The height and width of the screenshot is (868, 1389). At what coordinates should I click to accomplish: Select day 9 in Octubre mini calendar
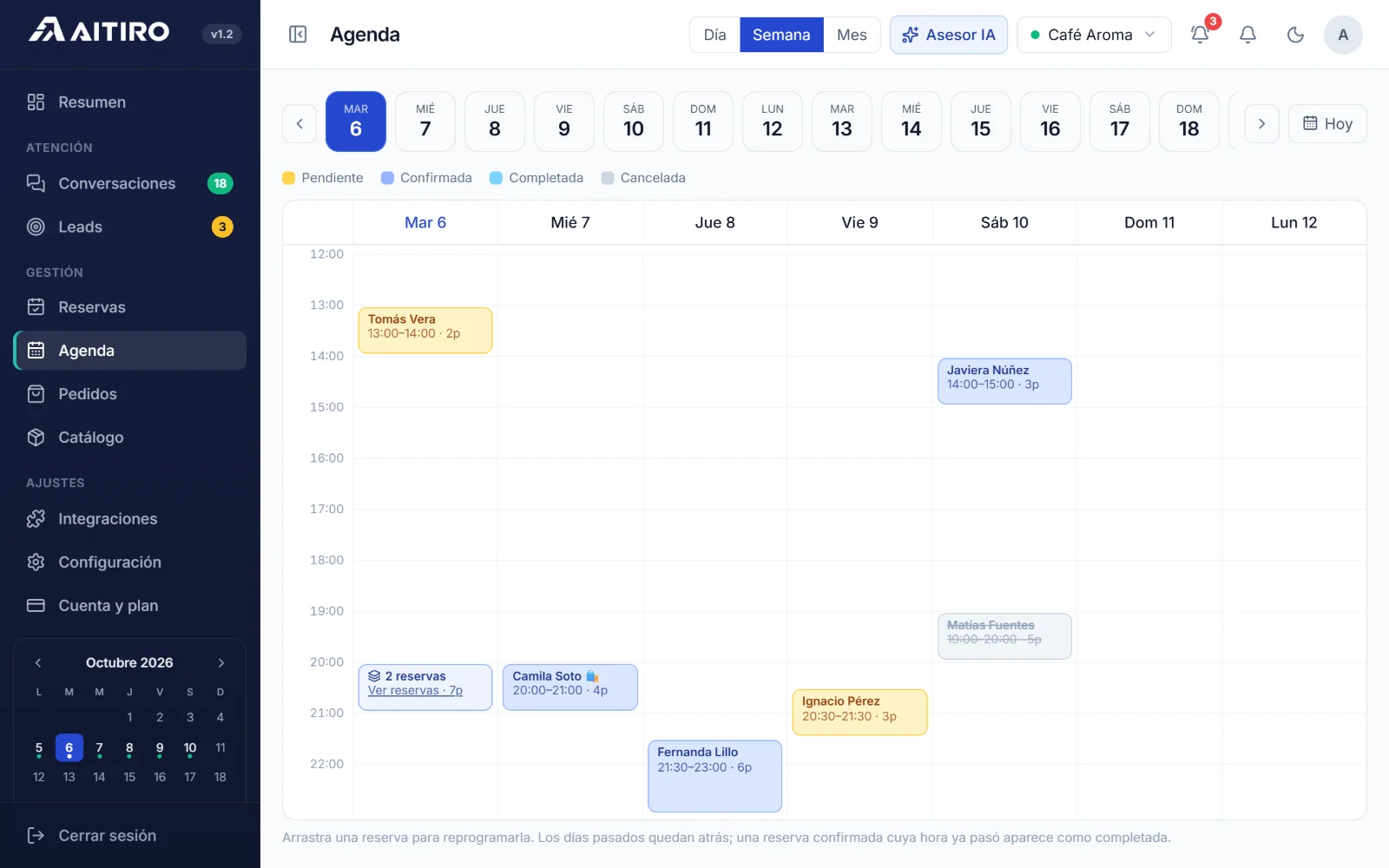point(160,748)
